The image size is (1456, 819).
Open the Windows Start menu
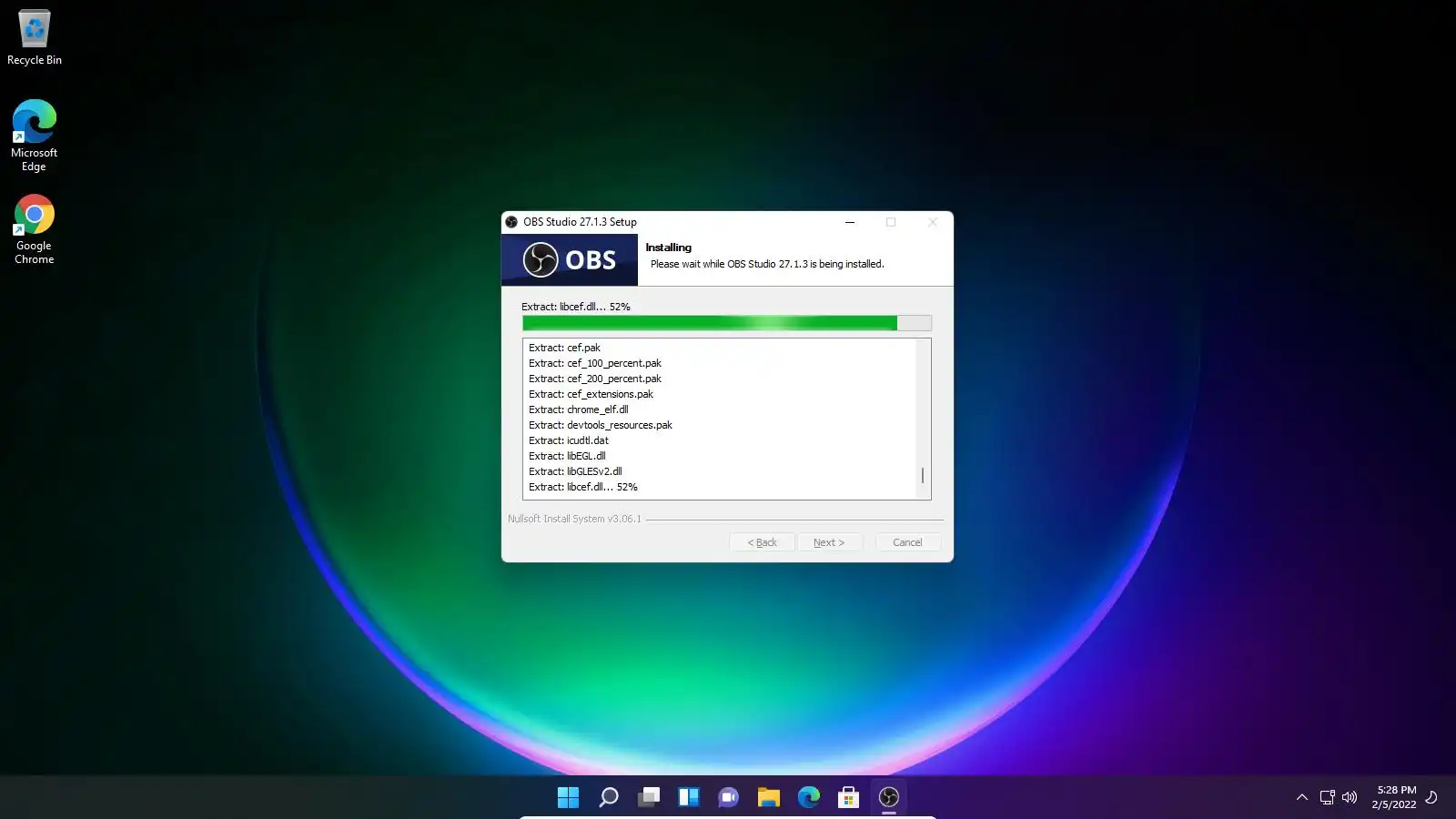point(568,797)
